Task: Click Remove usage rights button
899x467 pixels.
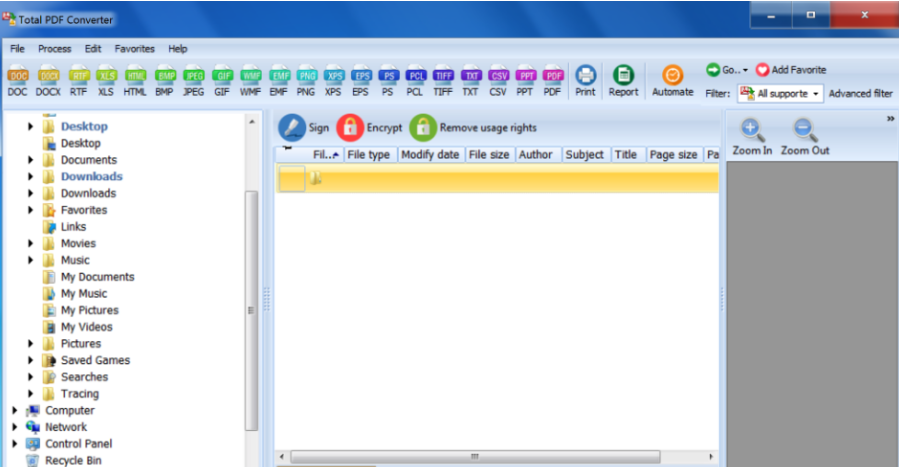Action: (x=474, y=128)
